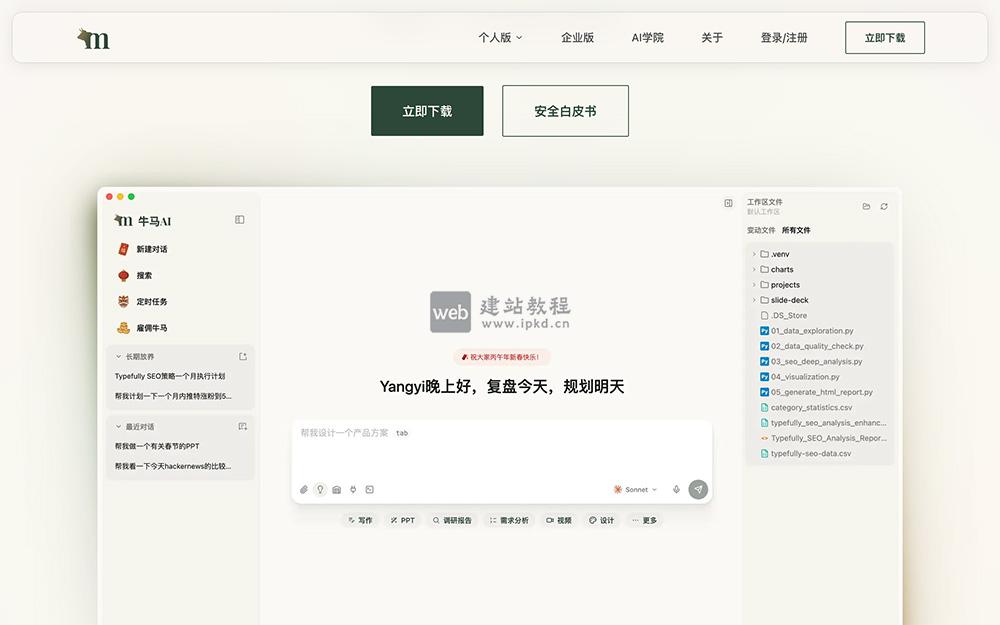The width and height of the screenshot is (1000, 625).
Task: Attach a file using the paperclip icon
Action: [303, 489]
